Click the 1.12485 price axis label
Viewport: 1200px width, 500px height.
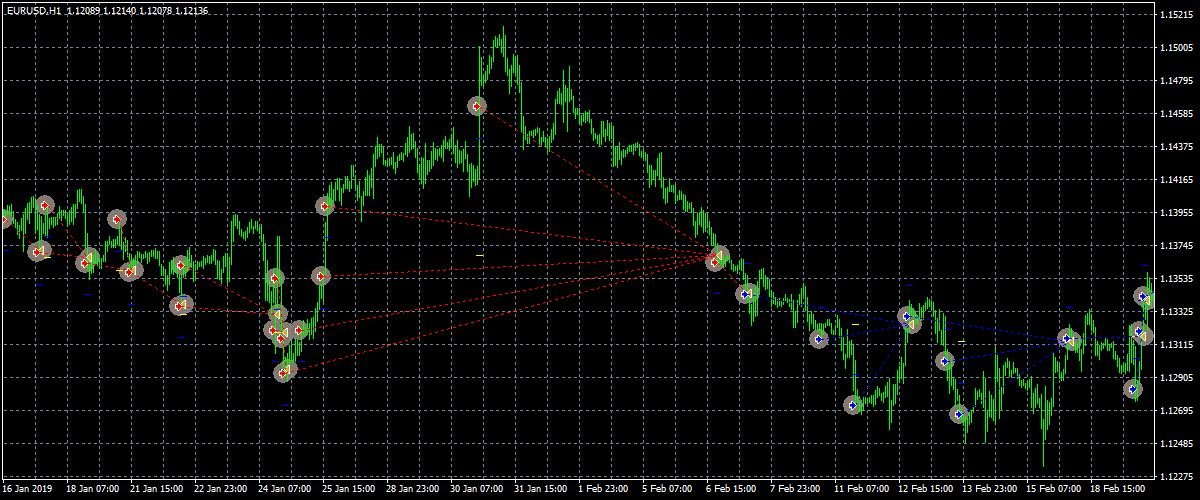(x=1177, y=444)
